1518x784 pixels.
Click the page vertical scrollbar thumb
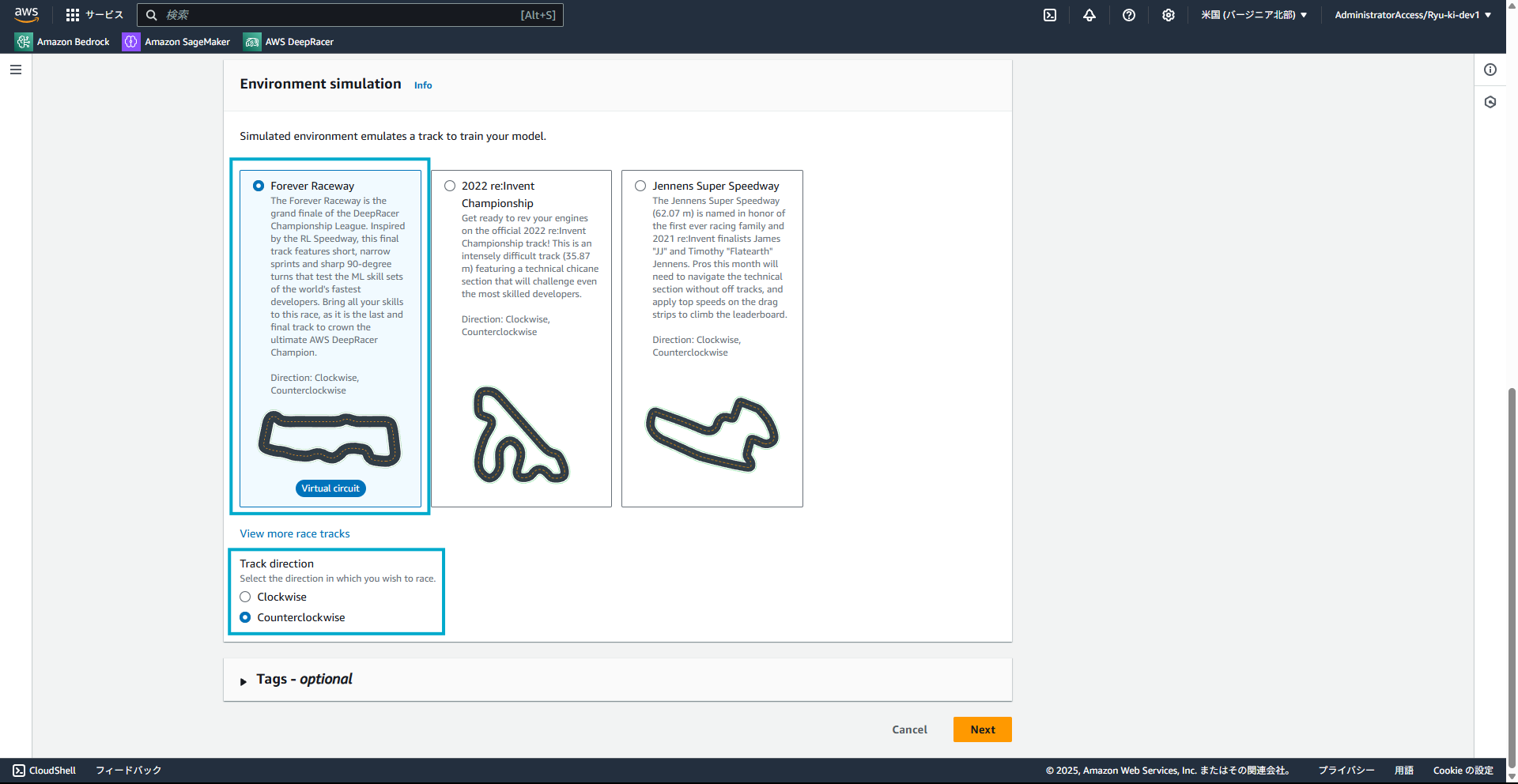tap(1512, 577)
